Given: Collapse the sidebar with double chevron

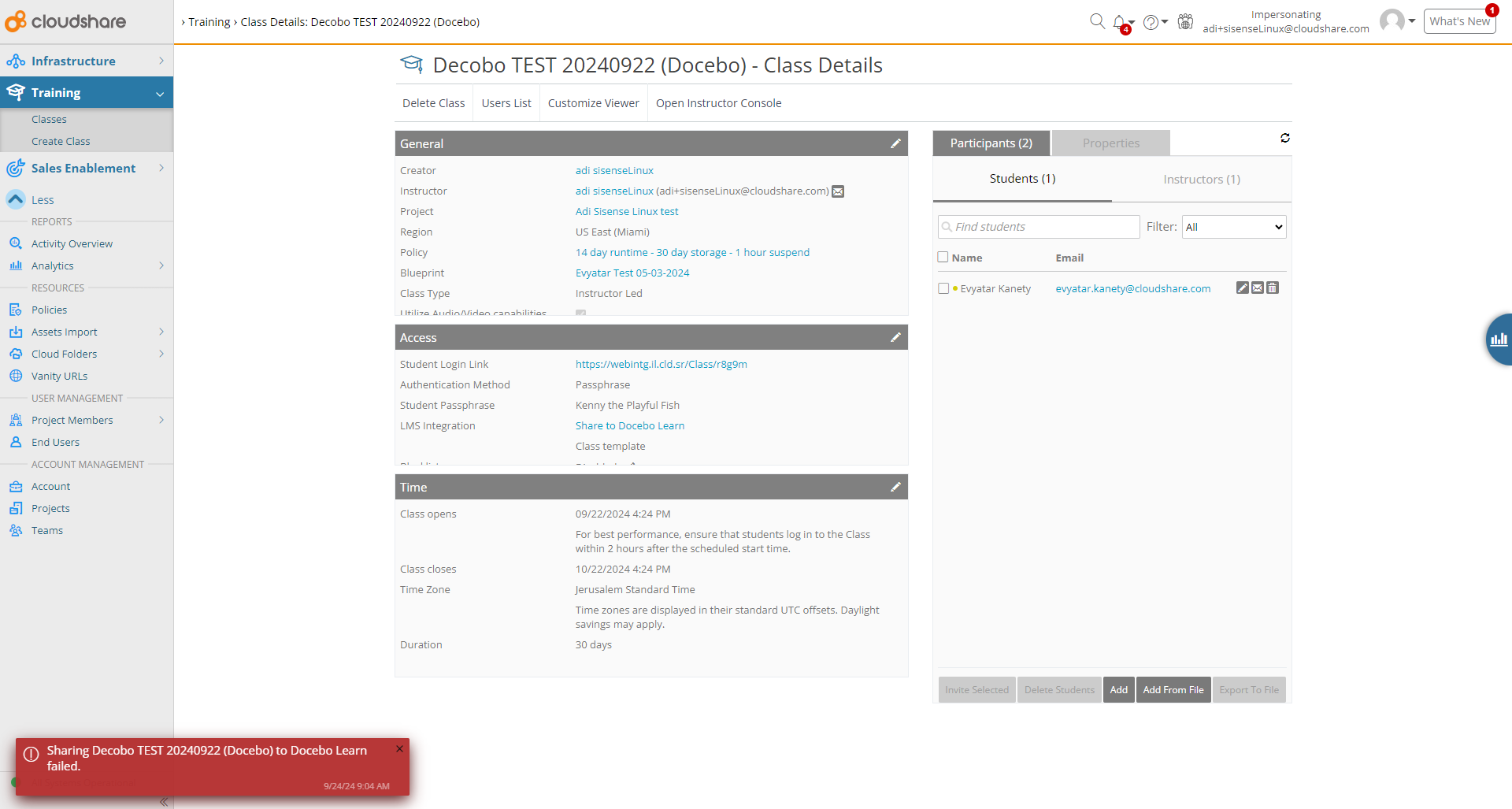Looking at the screenshot, I should point(164,802).
